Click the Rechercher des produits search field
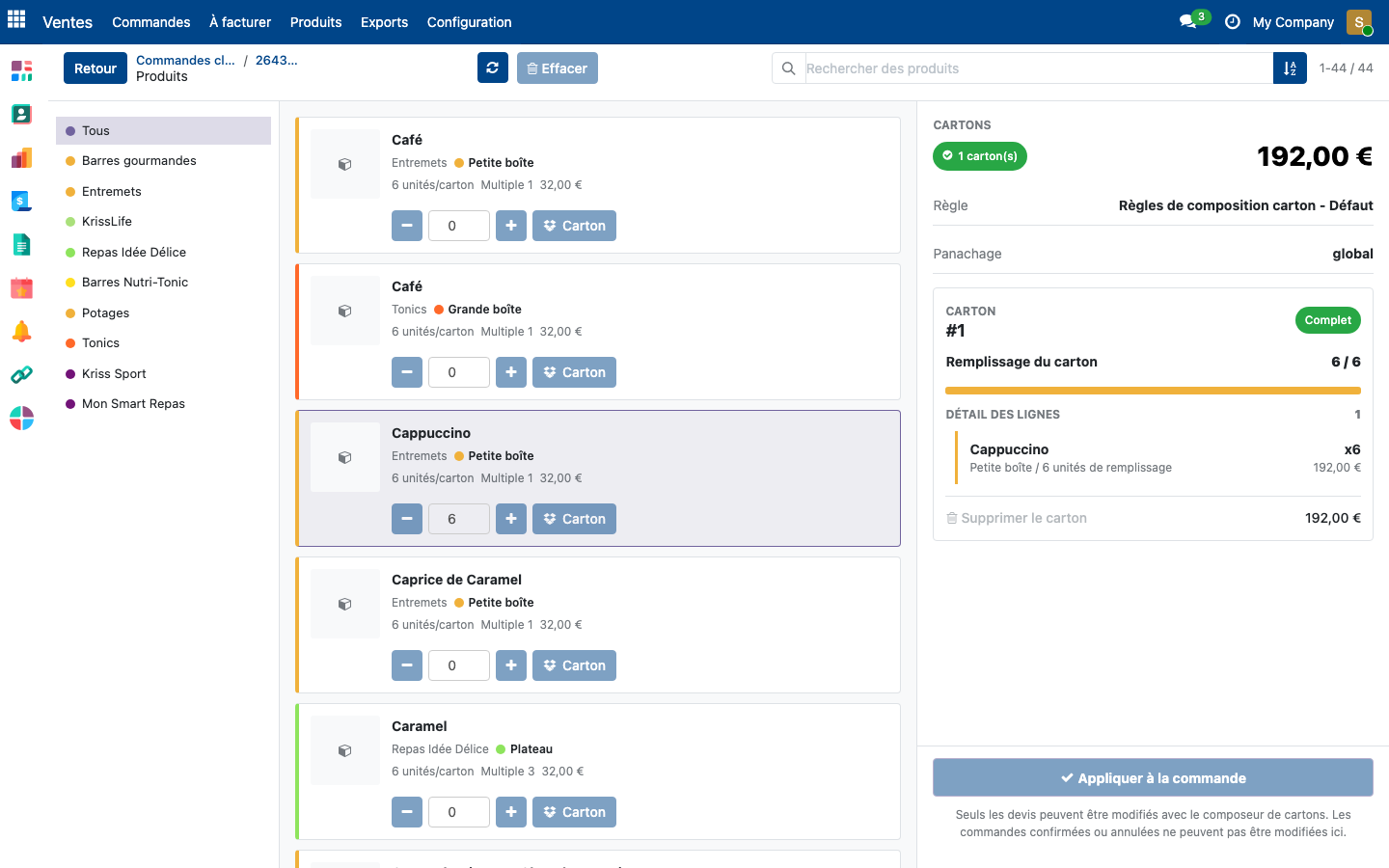1389x868 pixels. (1039, 68)
